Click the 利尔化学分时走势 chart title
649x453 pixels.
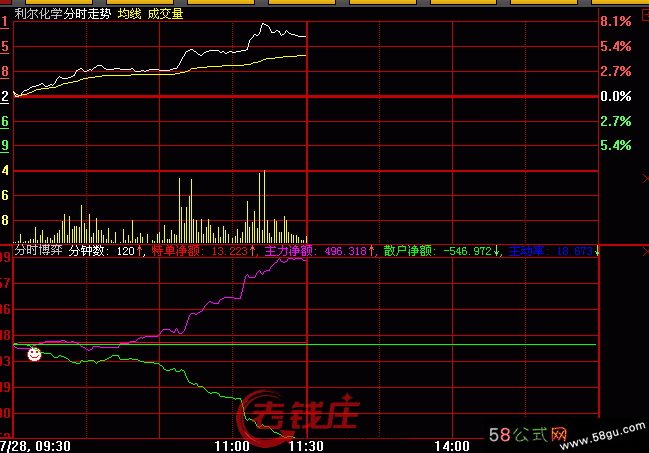[x=62, y=14]
